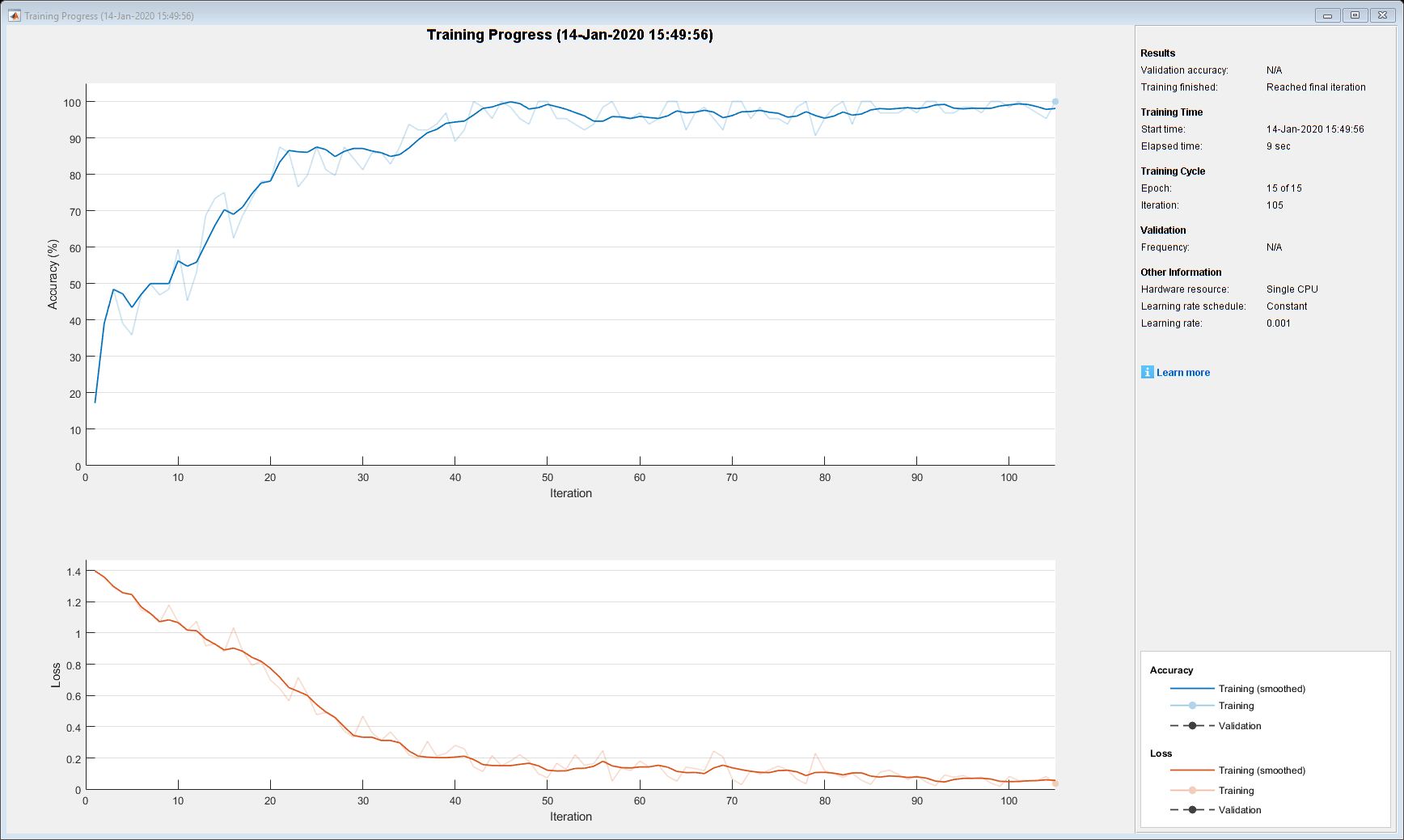Click the 'Loss' y-axis label
The width and height of the screenshot is (1404, 840).
(x=56, y=676)
